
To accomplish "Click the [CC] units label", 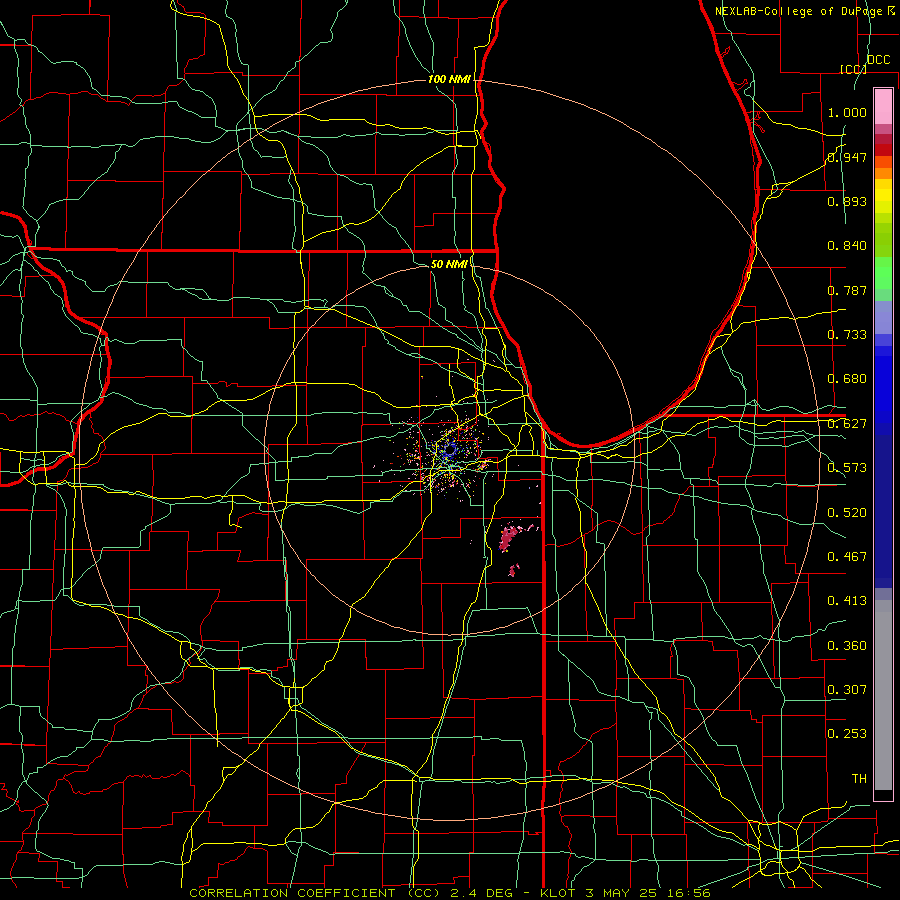I will pyautogui.click(x=853, y=69).
